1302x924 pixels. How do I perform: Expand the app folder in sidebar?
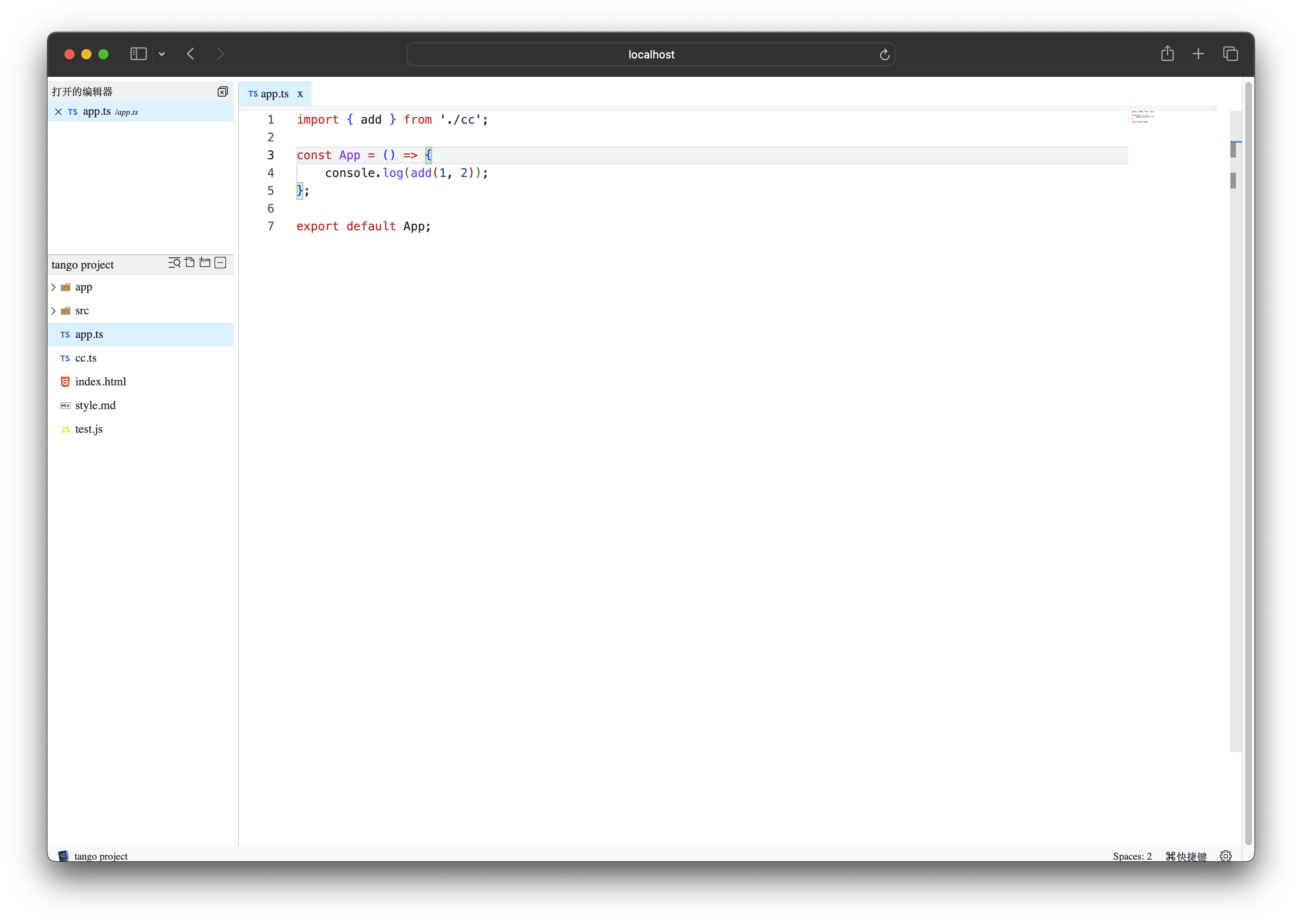[53, 287]
